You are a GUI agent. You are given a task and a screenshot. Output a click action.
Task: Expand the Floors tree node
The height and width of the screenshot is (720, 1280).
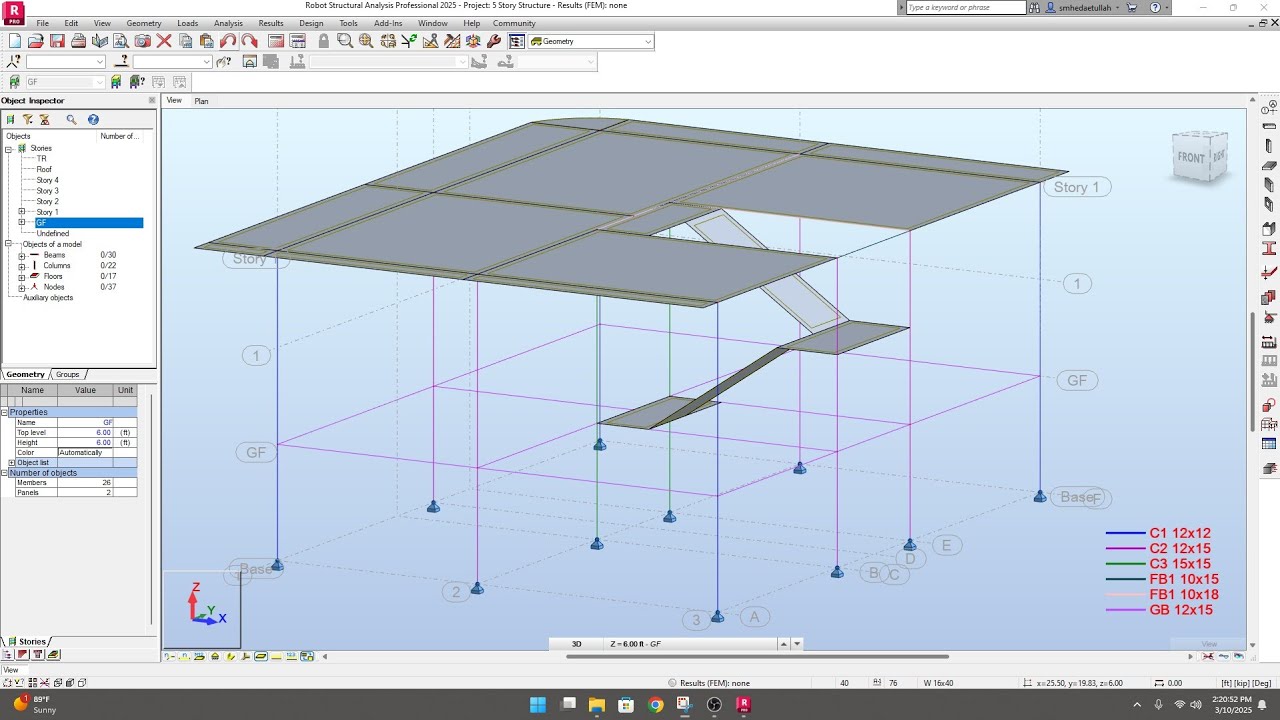[x=22, y=276]
